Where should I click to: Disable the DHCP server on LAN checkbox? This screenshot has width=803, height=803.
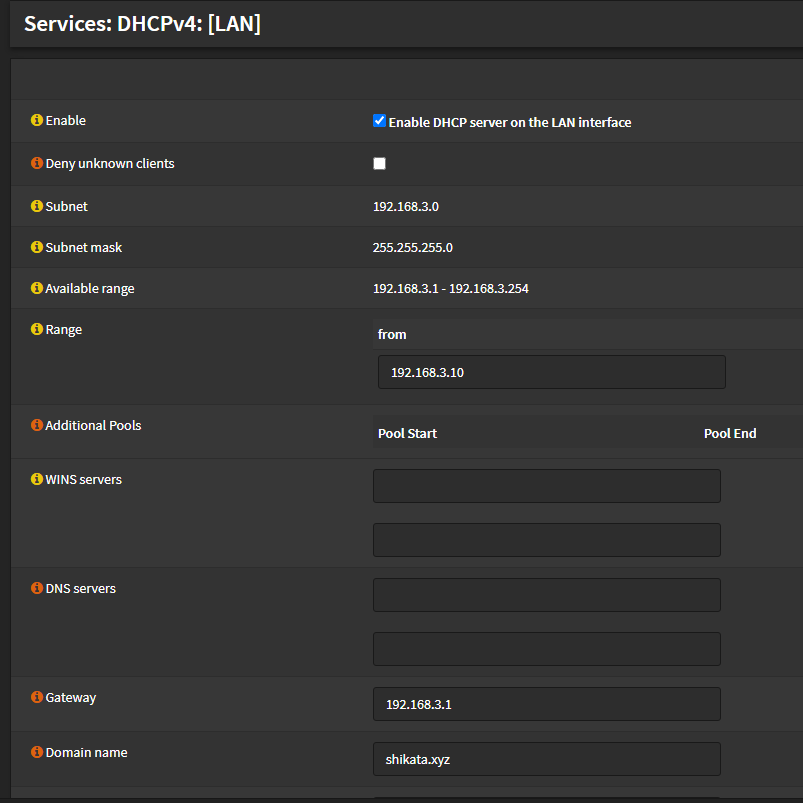(379, 120)
